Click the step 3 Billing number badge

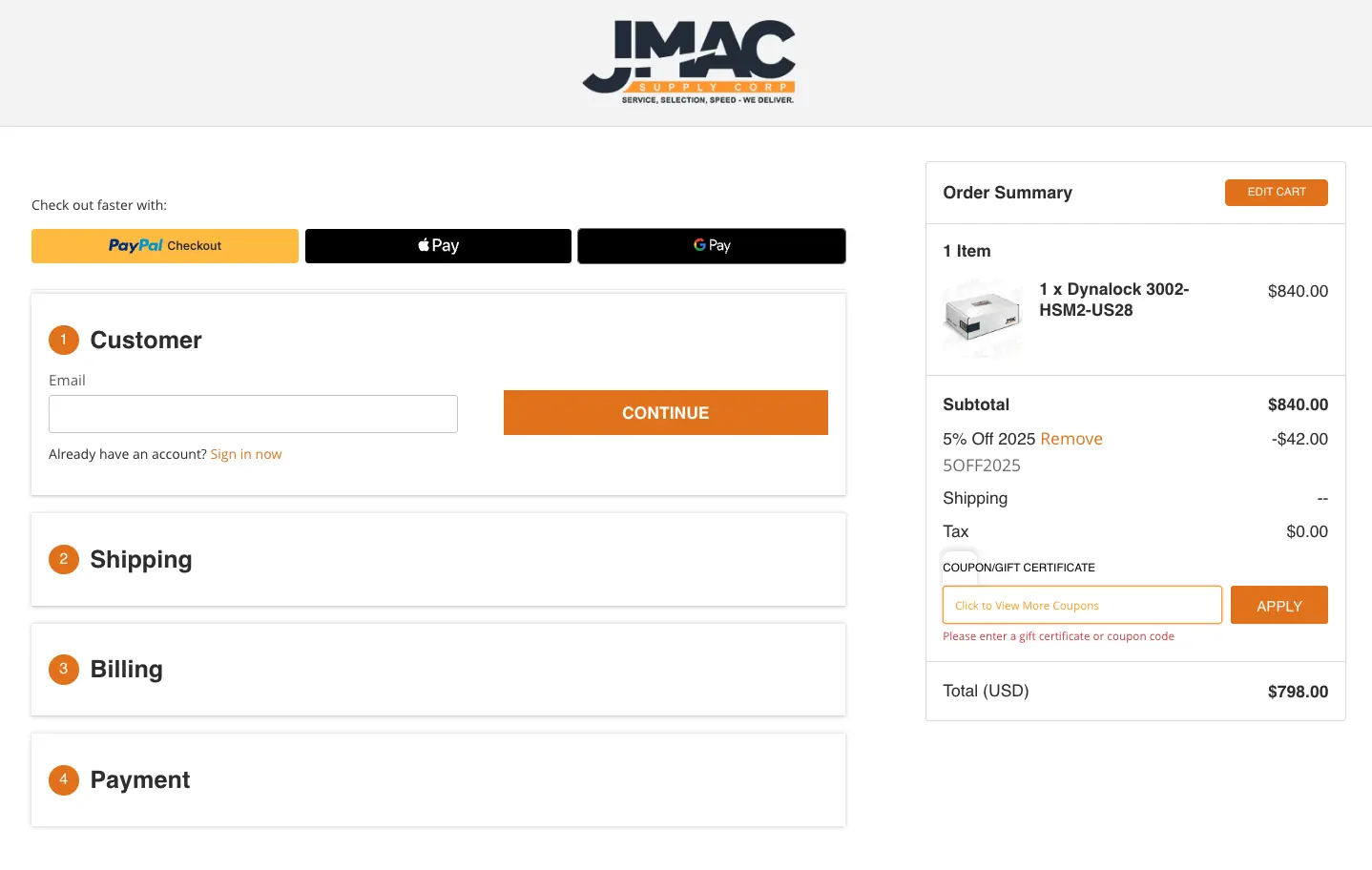(64, 669)
